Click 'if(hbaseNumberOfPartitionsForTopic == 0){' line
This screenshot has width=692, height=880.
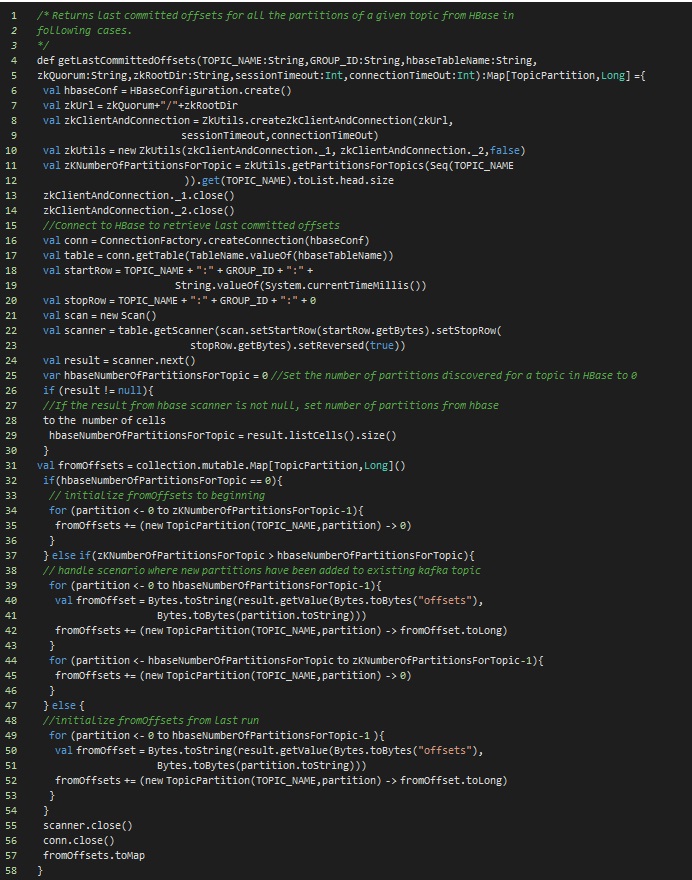coord(163,480)
